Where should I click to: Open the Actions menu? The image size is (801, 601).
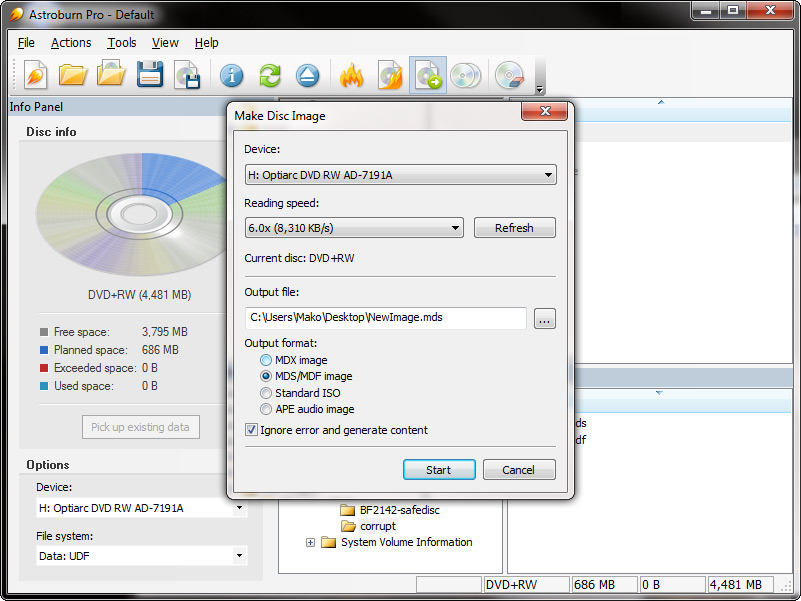click(71, 43)
